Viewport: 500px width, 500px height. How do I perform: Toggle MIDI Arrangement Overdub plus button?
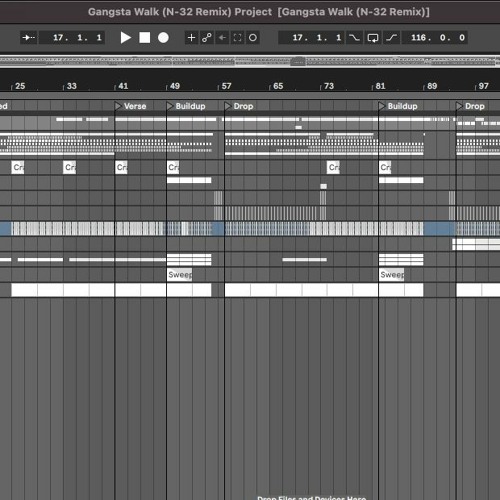pyautogui.click(x=191, y=38)
